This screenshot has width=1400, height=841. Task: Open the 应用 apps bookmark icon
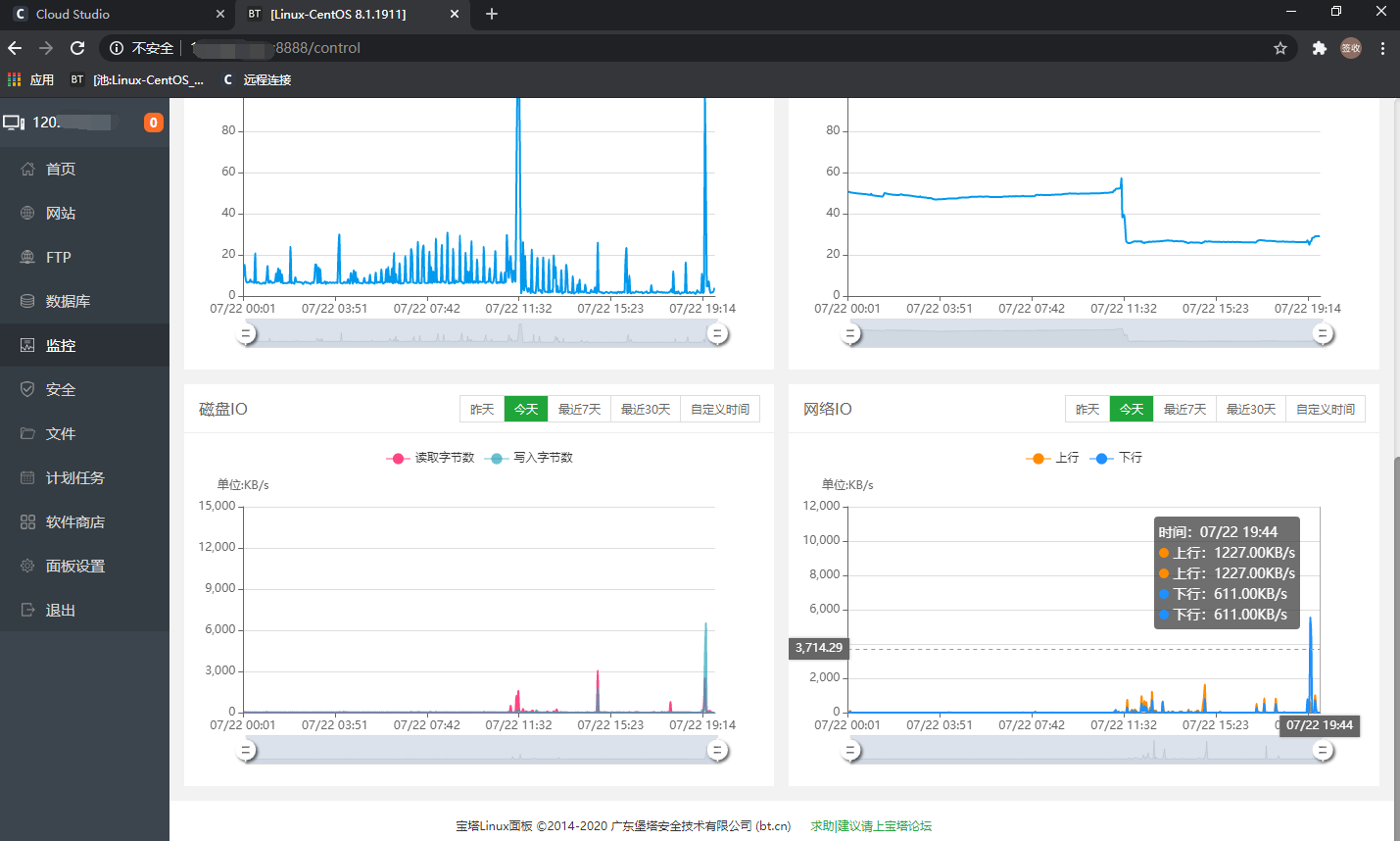point(15,79)
